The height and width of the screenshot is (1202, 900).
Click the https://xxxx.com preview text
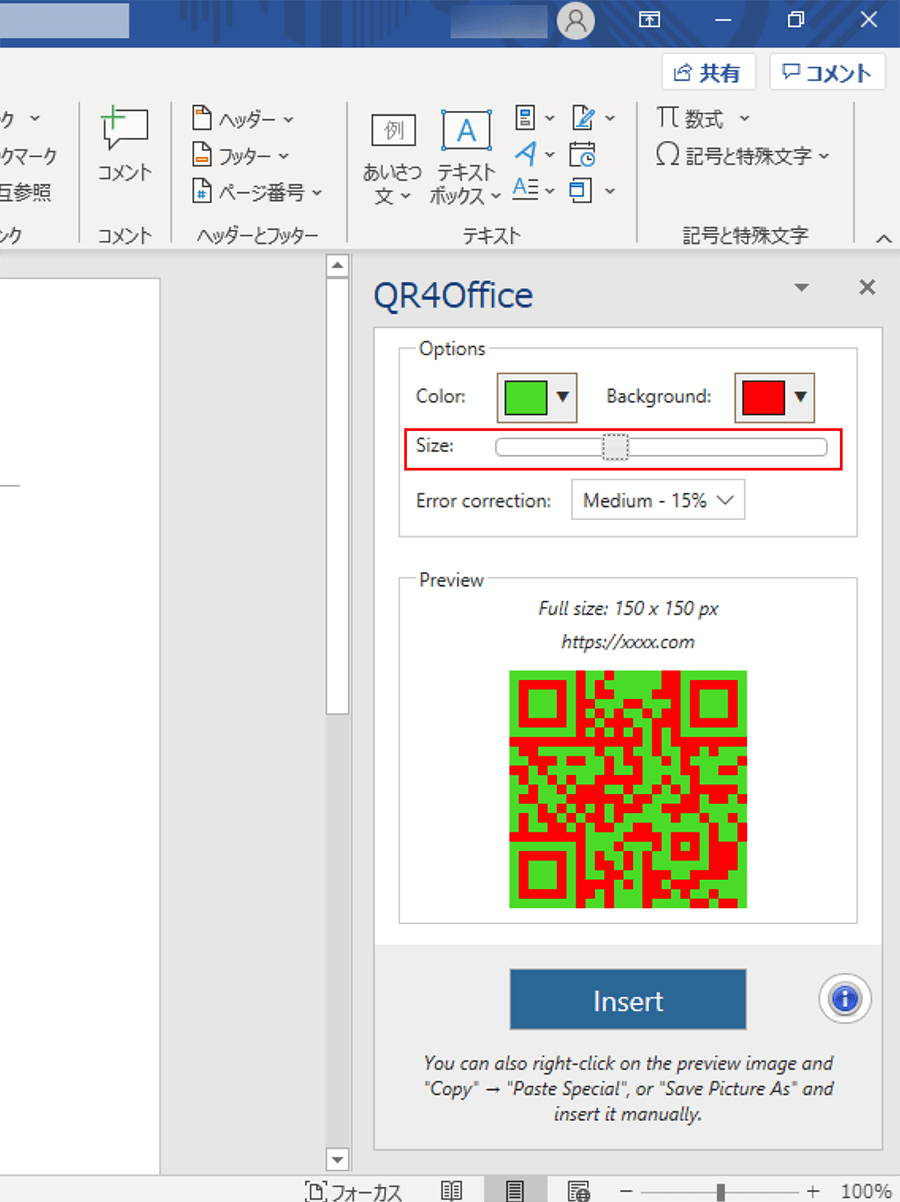[x=628, y=642]
